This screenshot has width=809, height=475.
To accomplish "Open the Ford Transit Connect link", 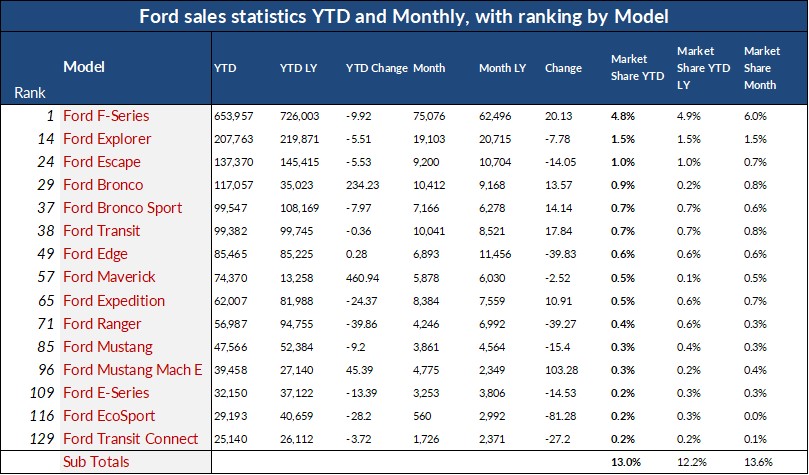I will pyautogui.click(x=131, y=438).
